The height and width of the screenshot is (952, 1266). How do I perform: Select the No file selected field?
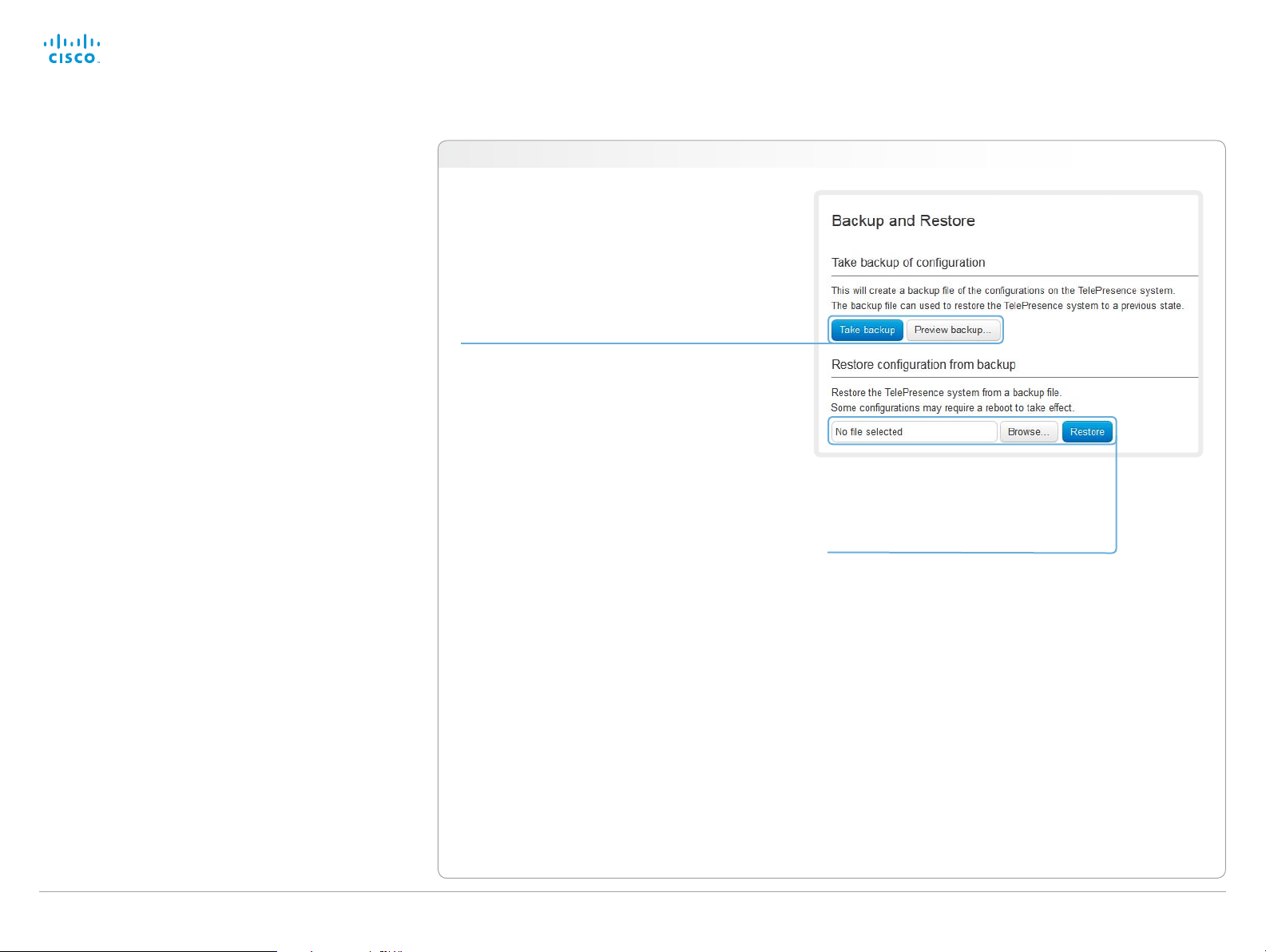pos(915,432)
